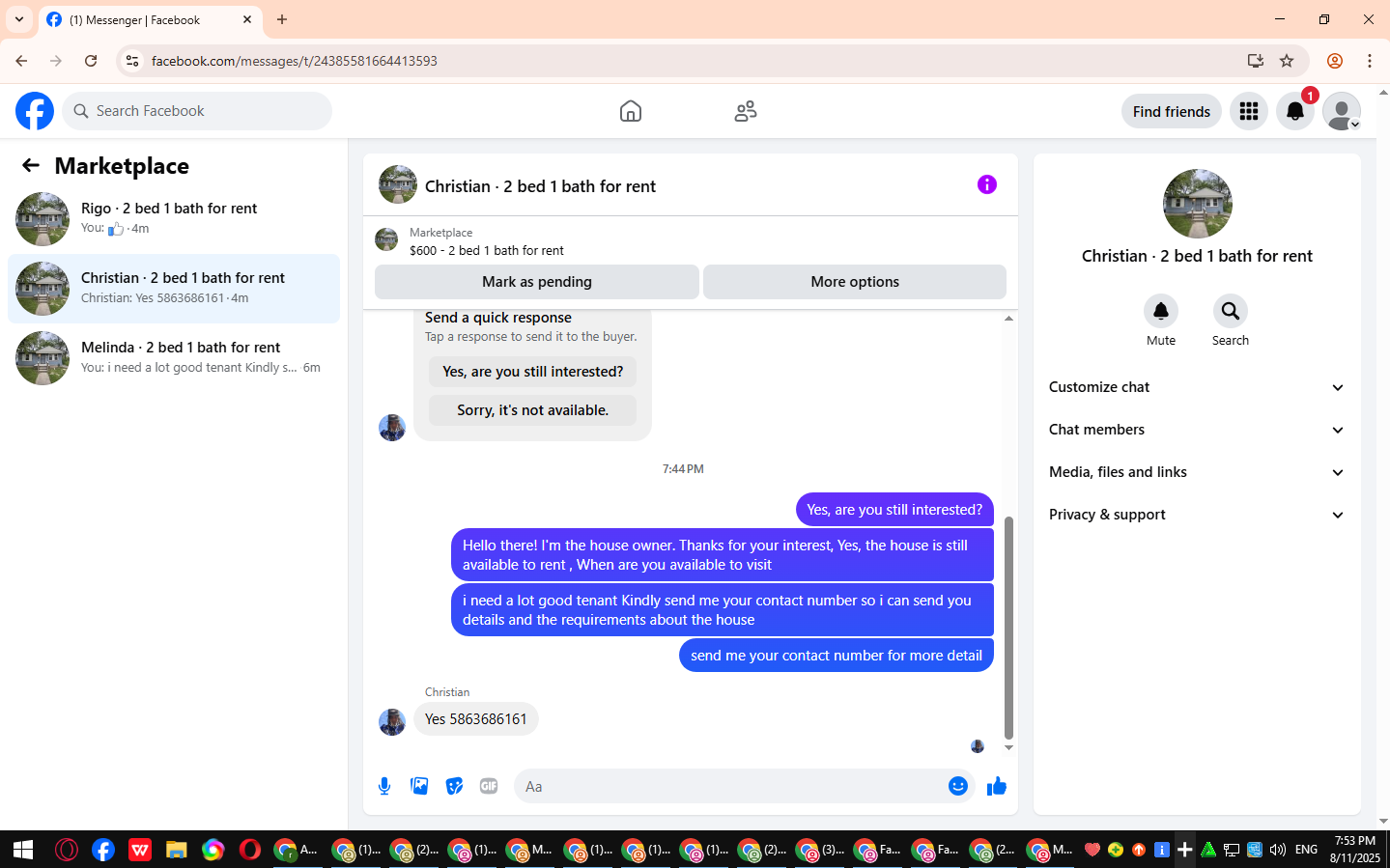Click Christian's listing thumbnail in right panel
This screenshot has width=1390, height=868.
1198,204
